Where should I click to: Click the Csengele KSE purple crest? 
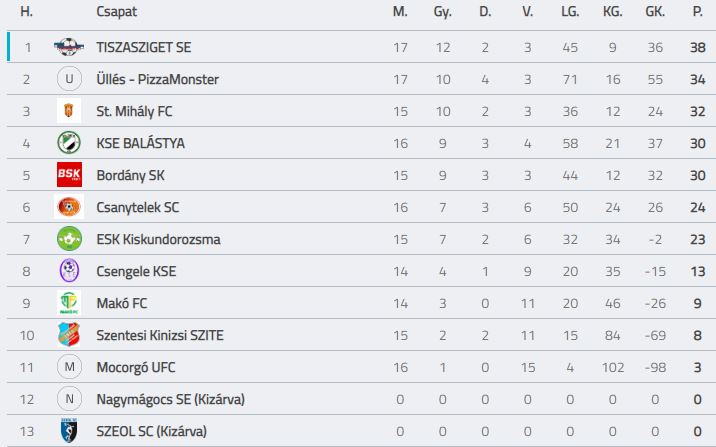[x=69, y=270]
